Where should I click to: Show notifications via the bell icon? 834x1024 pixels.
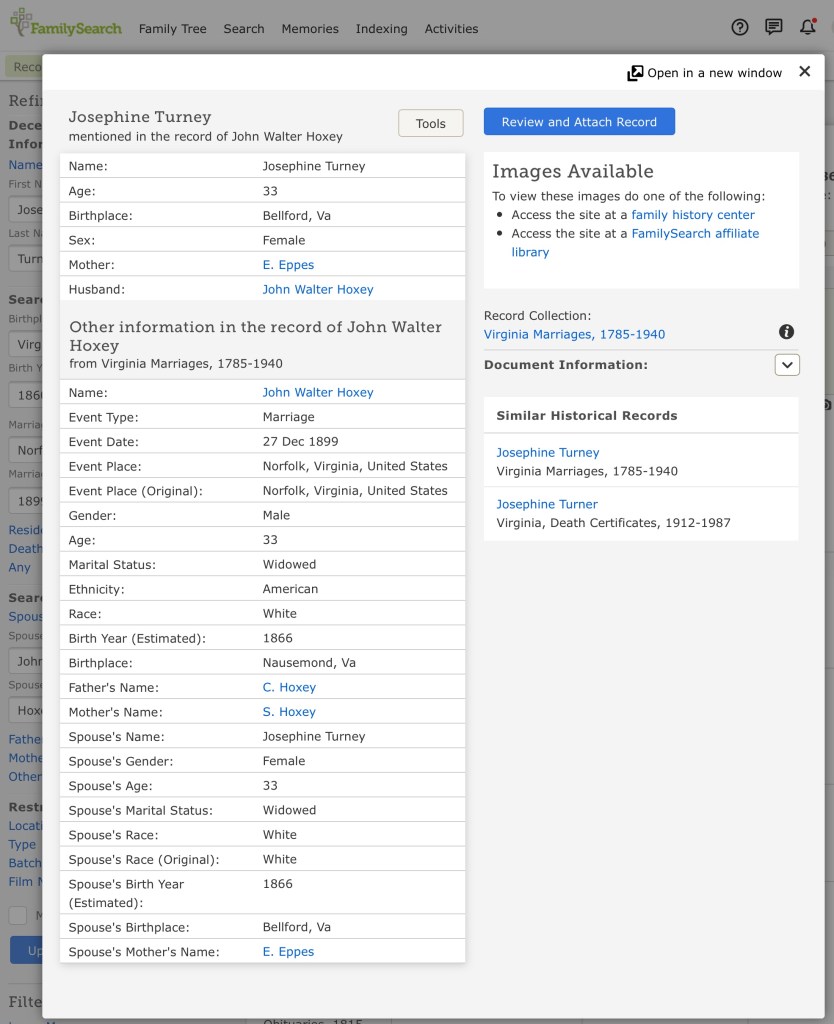click(x=807, y=28)
